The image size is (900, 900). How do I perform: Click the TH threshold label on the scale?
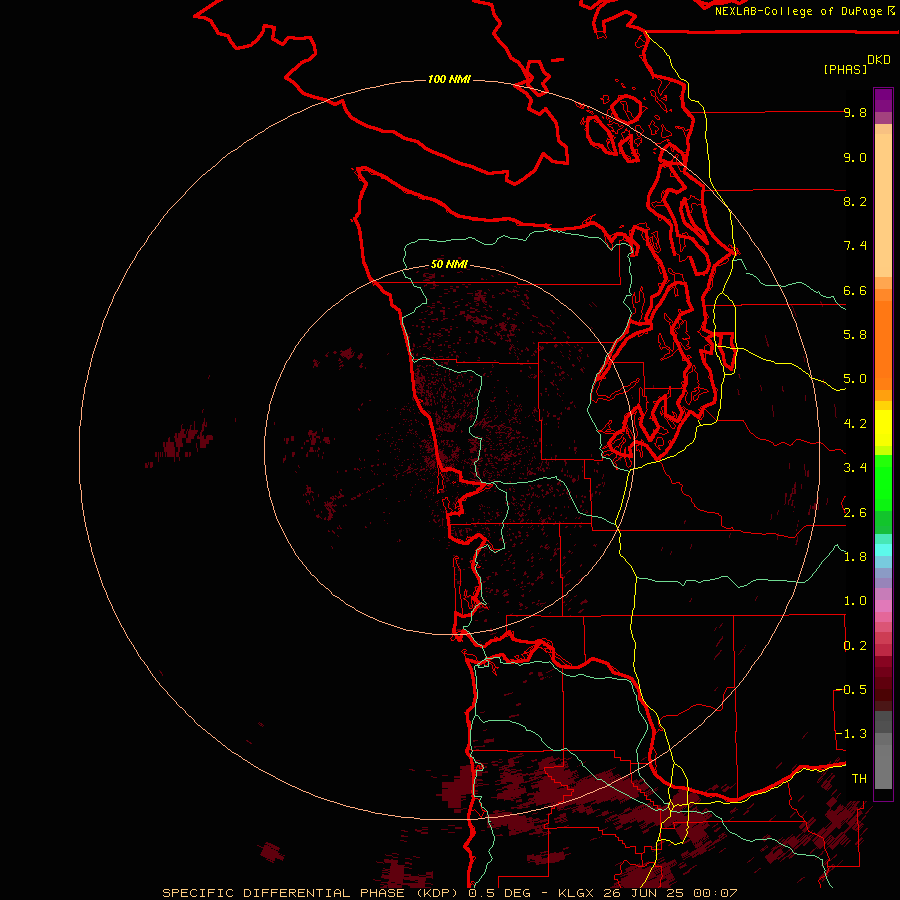tap(859, 779)
